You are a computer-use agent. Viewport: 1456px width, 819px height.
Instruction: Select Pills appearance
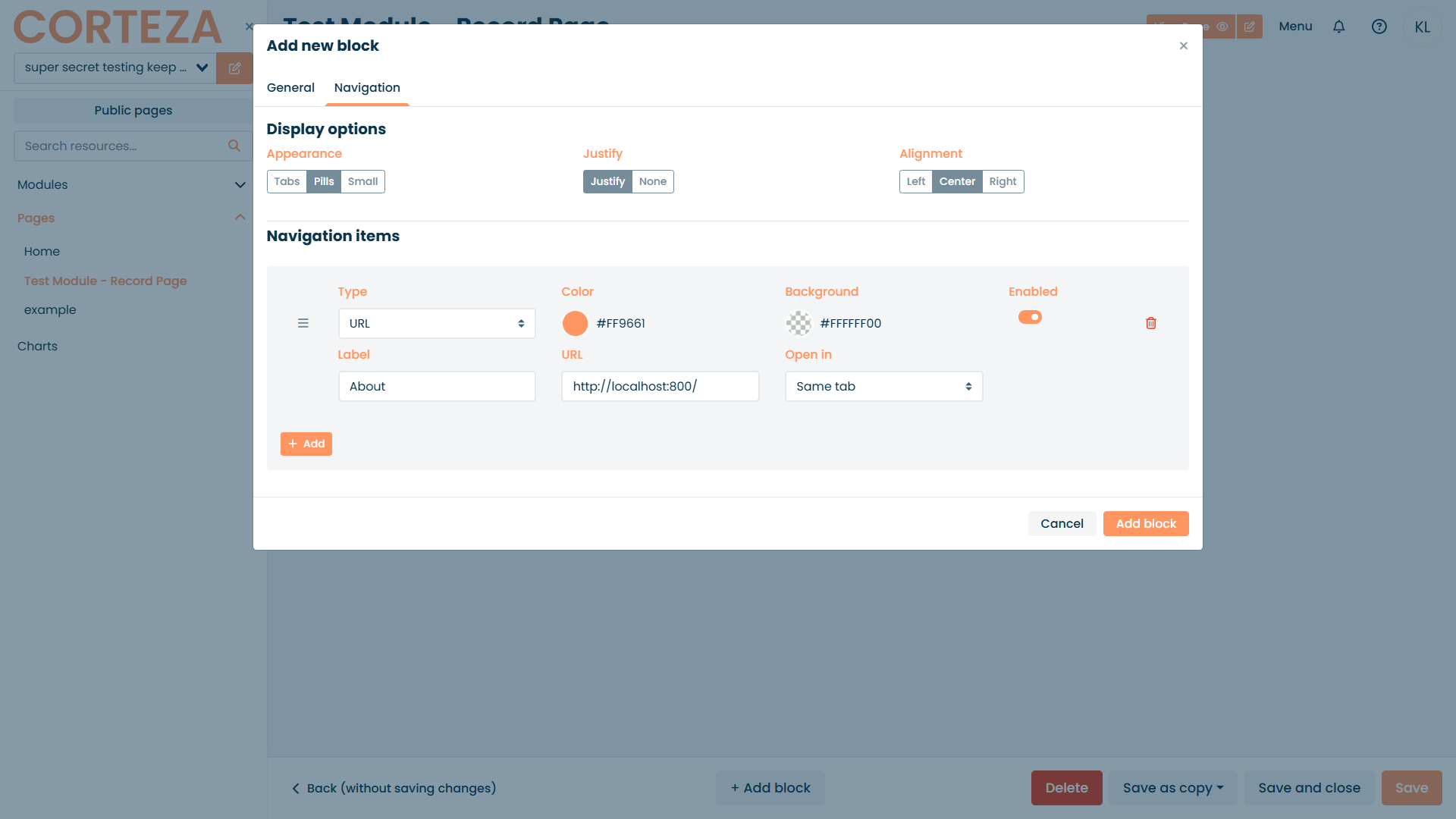(x=324, y=181)
